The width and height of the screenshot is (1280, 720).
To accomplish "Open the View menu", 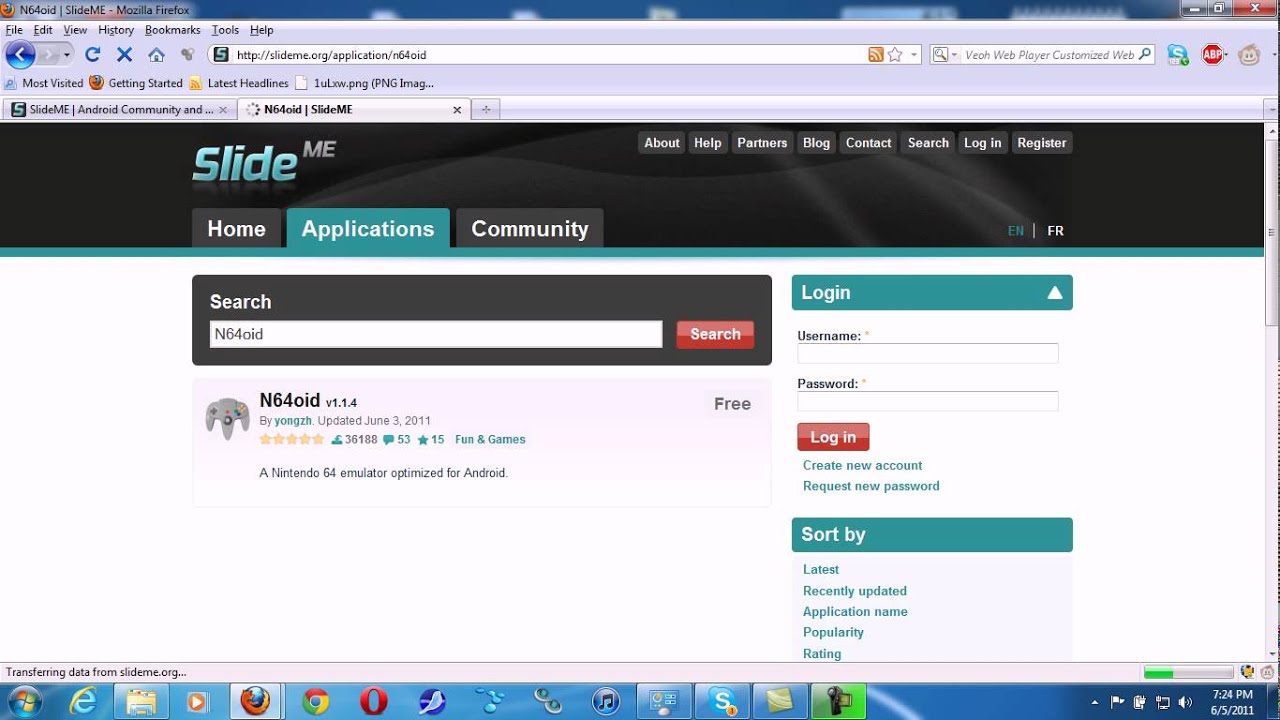I will tap(75, 30).
